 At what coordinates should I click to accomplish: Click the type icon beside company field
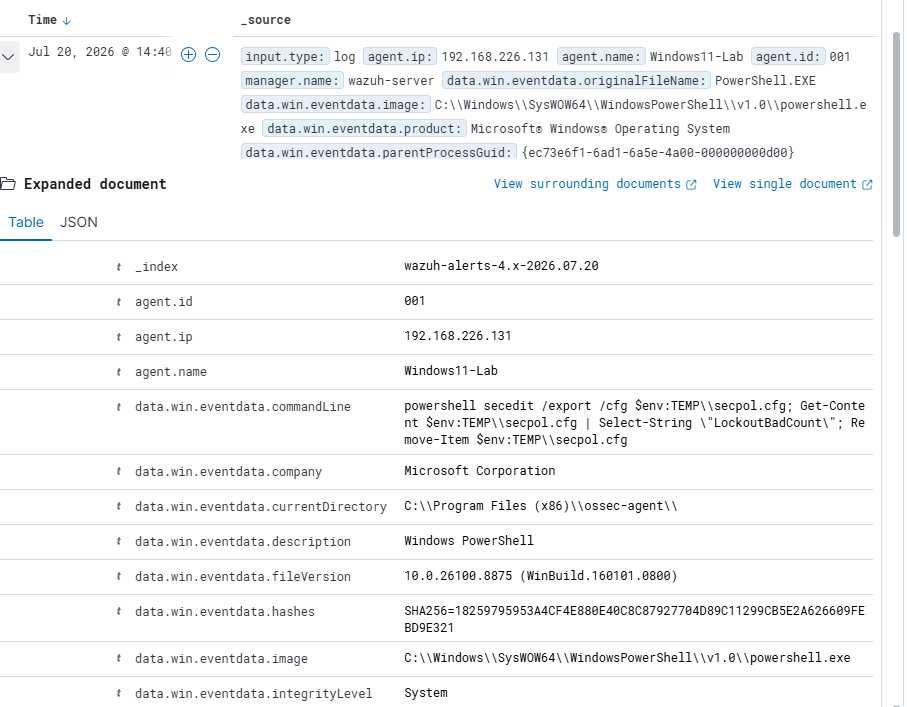tap(119, 472)
